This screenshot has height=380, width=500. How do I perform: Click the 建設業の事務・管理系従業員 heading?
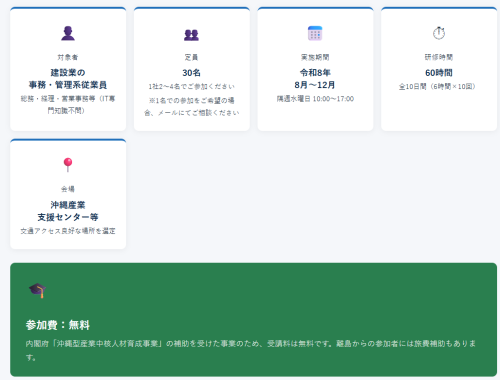[x=68, y=79]
